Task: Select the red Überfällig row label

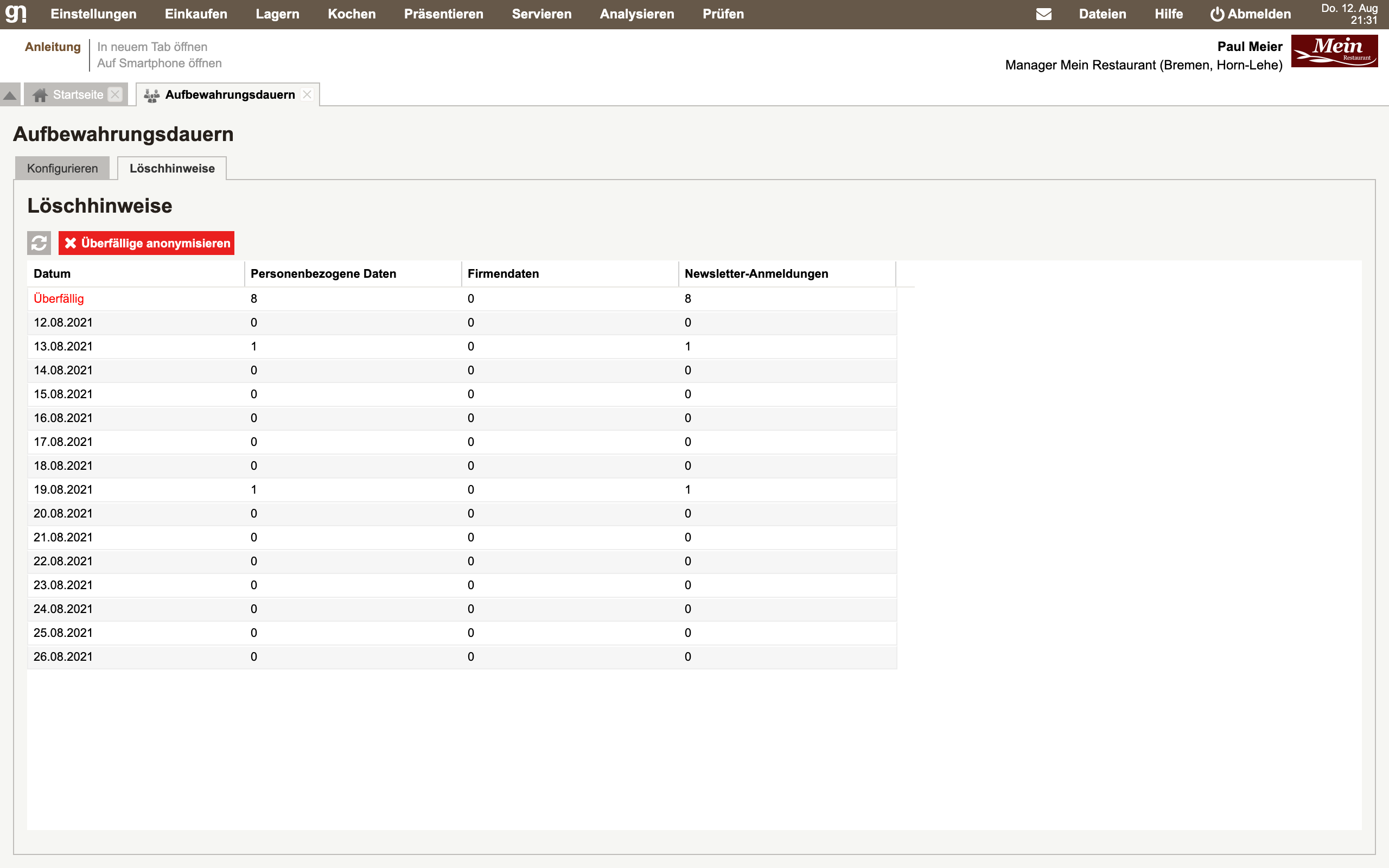Action: pyautogui.click(x=59, y=298)
